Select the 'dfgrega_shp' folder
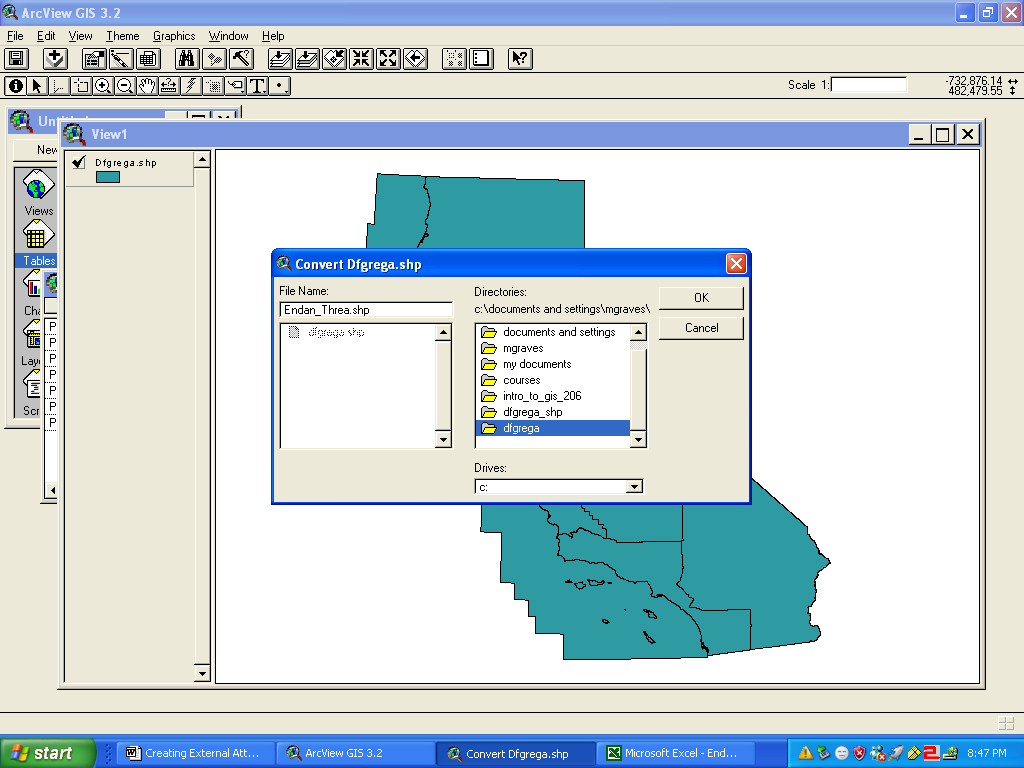Image resolution: width=1024 pixels, height=768 pixels. coord(552,412)
